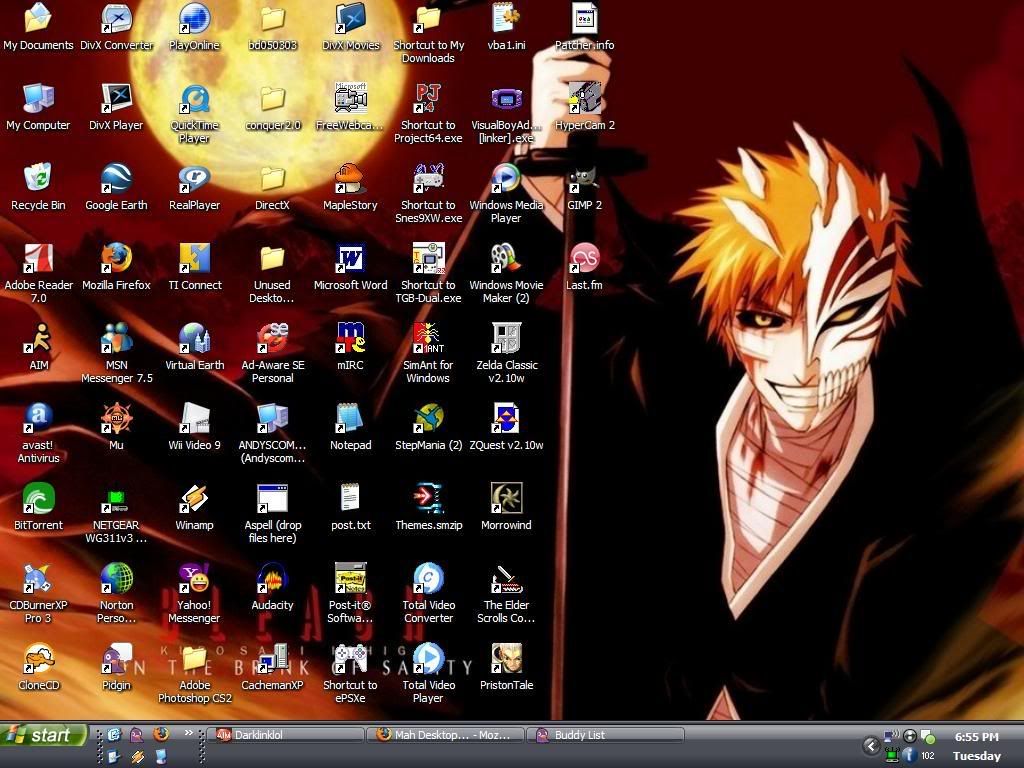Image resolution: width=1024 pixels, height=768 pixels.
Task: Select the BitTorrent desktop shortcut
Action: point(38,507)
